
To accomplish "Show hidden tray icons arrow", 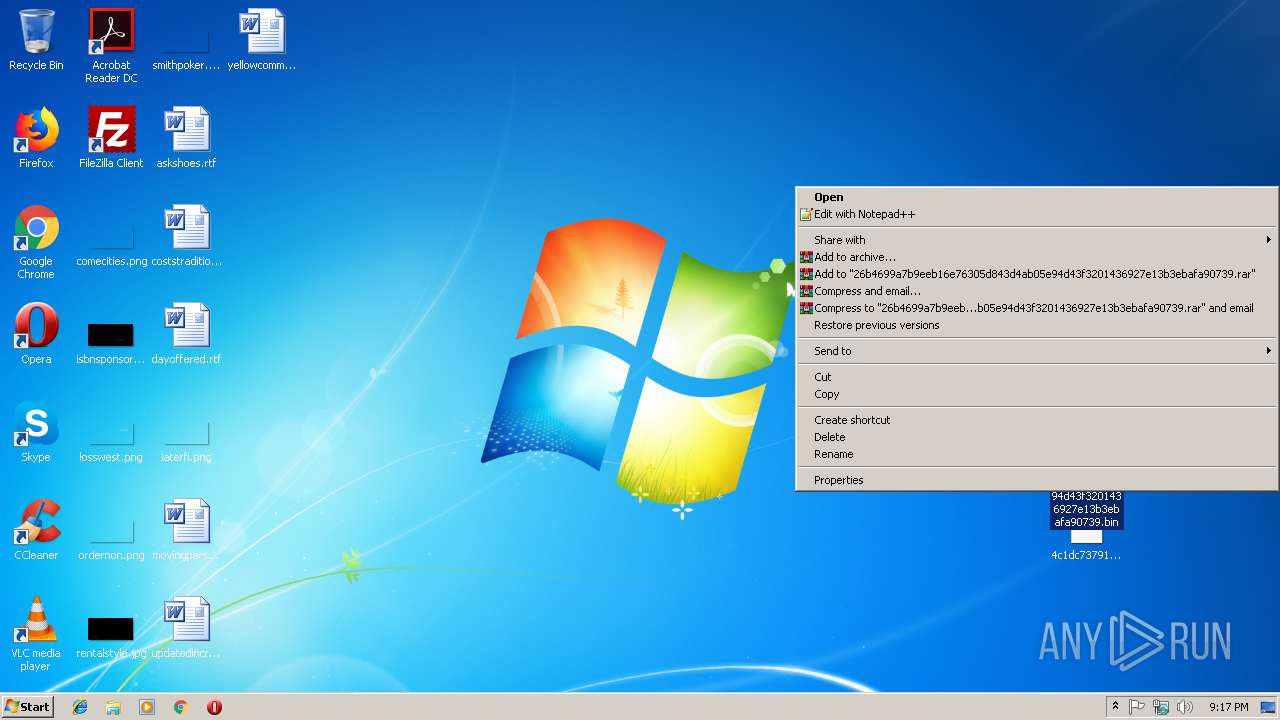I will [1115, 707].
